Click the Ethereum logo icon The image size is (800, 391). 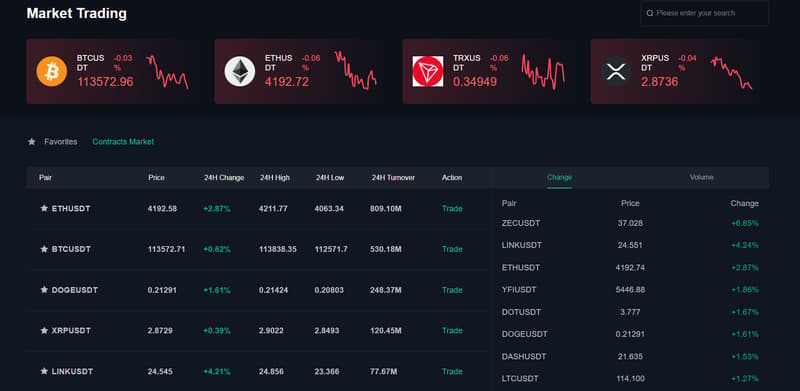240,71
